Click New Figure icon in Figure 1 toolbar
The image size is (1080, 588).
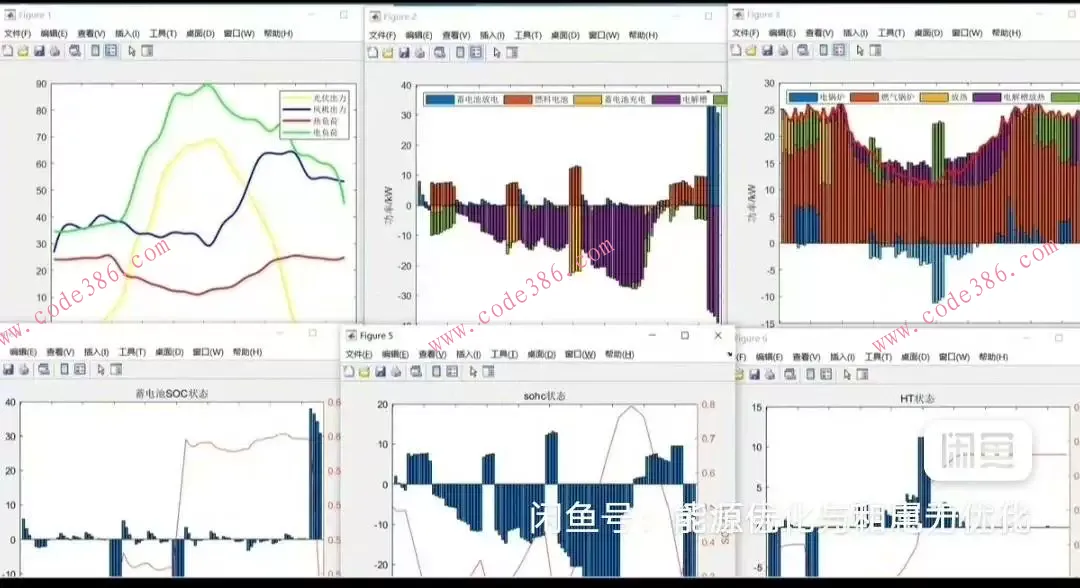click(x=7, y=51)
